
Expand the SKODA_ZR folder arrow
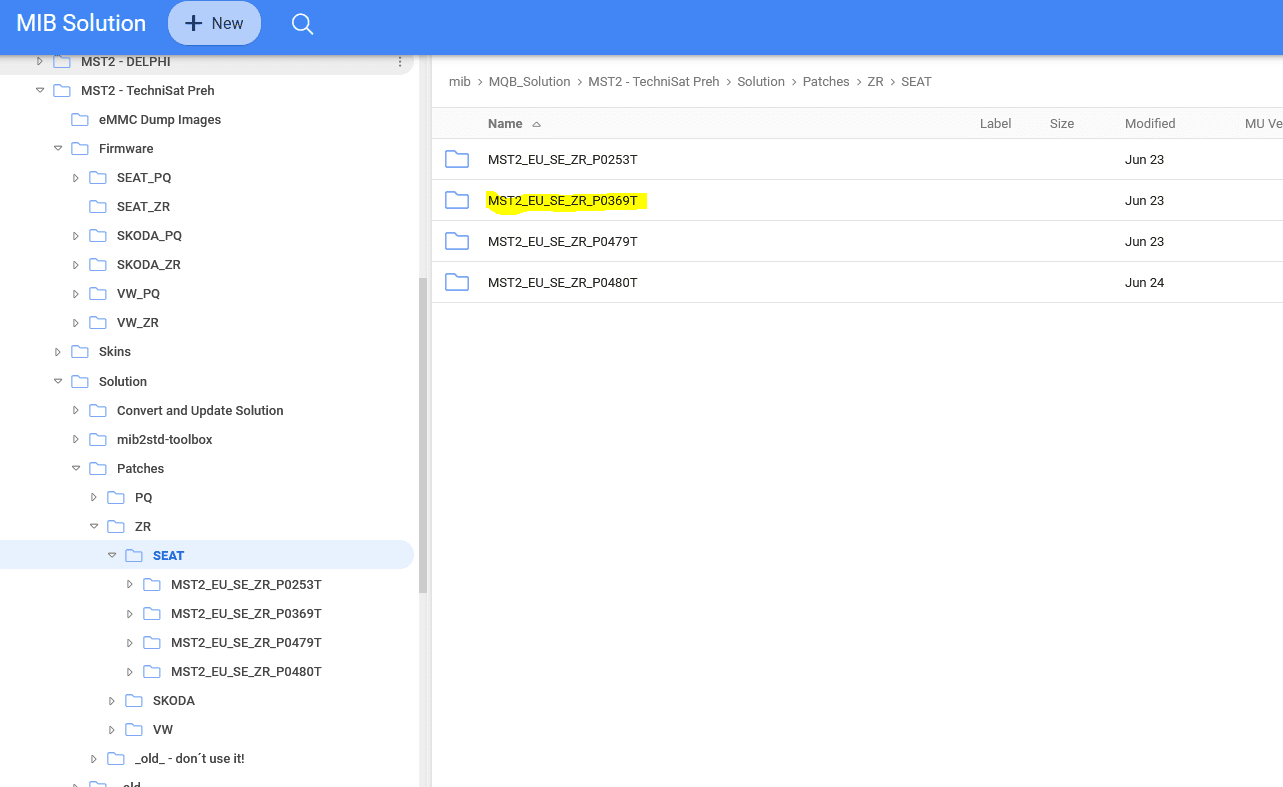pyautogui.click(x=76, y=265)
